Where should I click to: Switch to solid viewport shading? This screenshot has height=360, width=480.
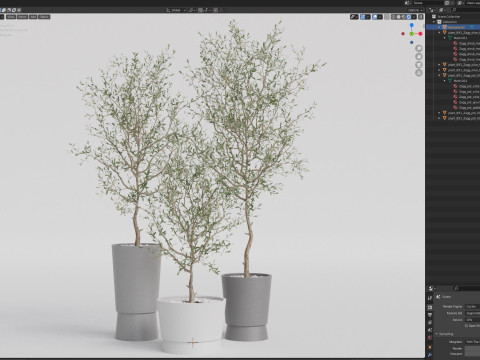click(x=399, y=17)
